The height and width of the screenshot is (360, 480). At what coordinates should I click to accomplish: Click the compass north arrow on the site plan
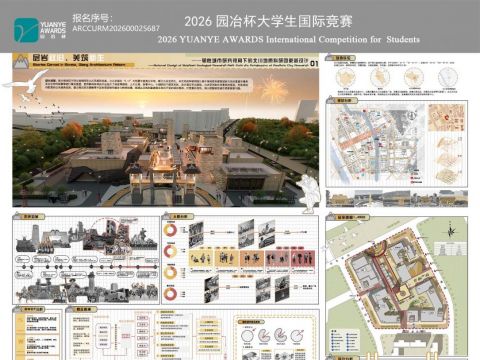[x=451, y=231]
